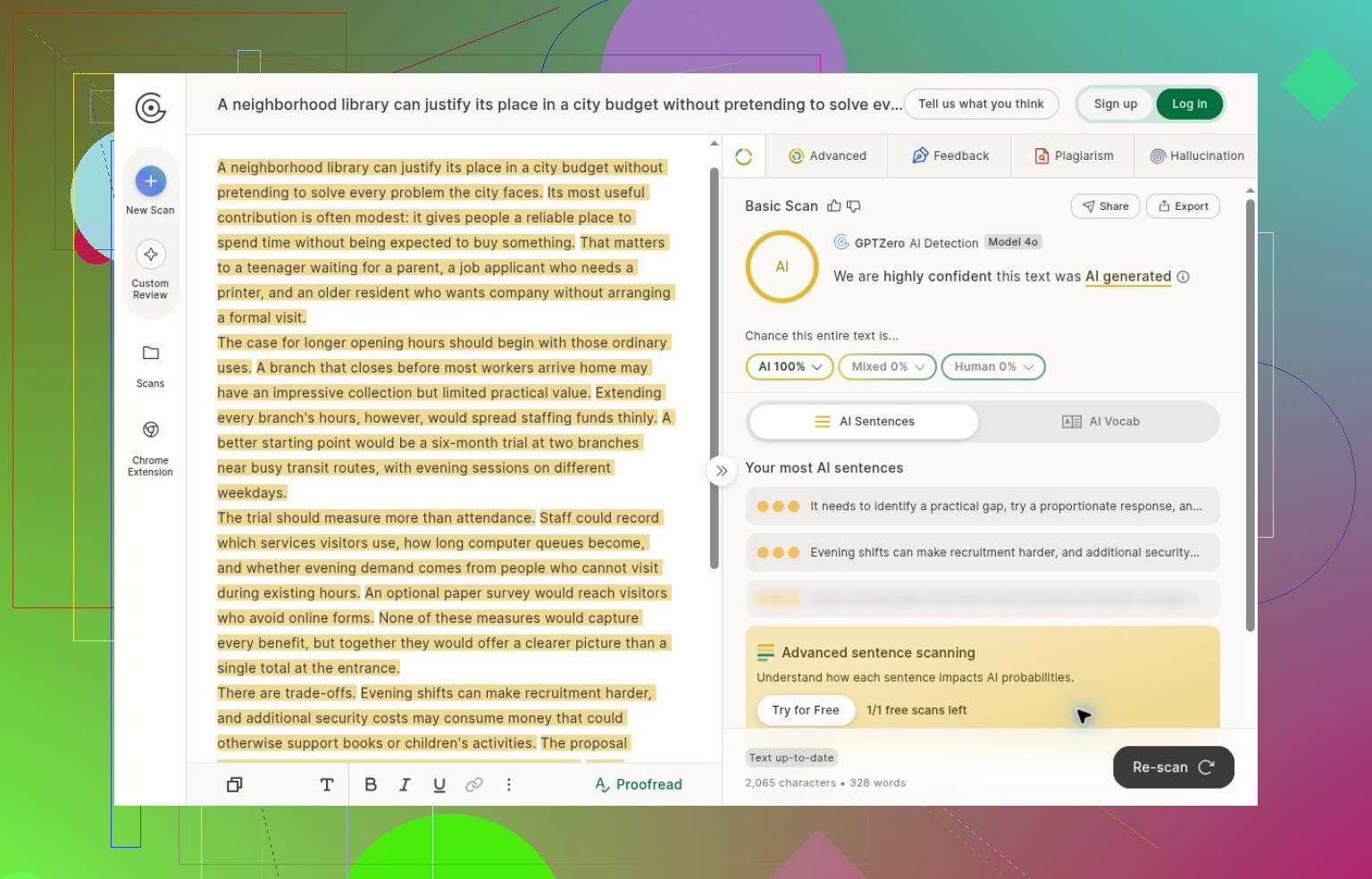Toggle italic formatting
Image resolution: width=1372 pixels, height=879 pixels.
405,784
